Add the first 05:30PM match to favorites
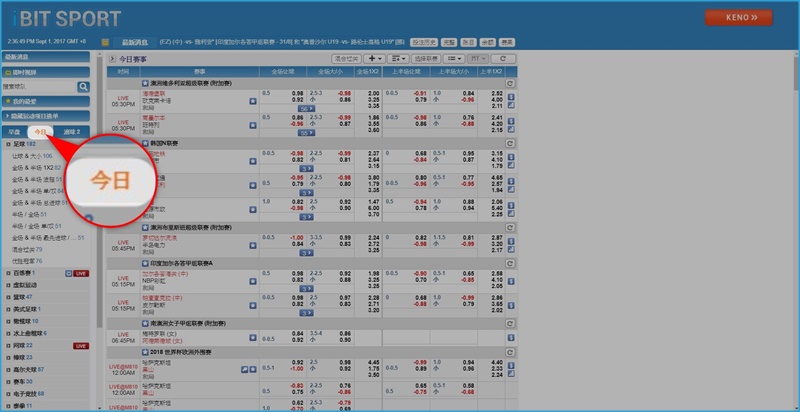Screen dimensions: 800x412 click(x=253, y=102)
